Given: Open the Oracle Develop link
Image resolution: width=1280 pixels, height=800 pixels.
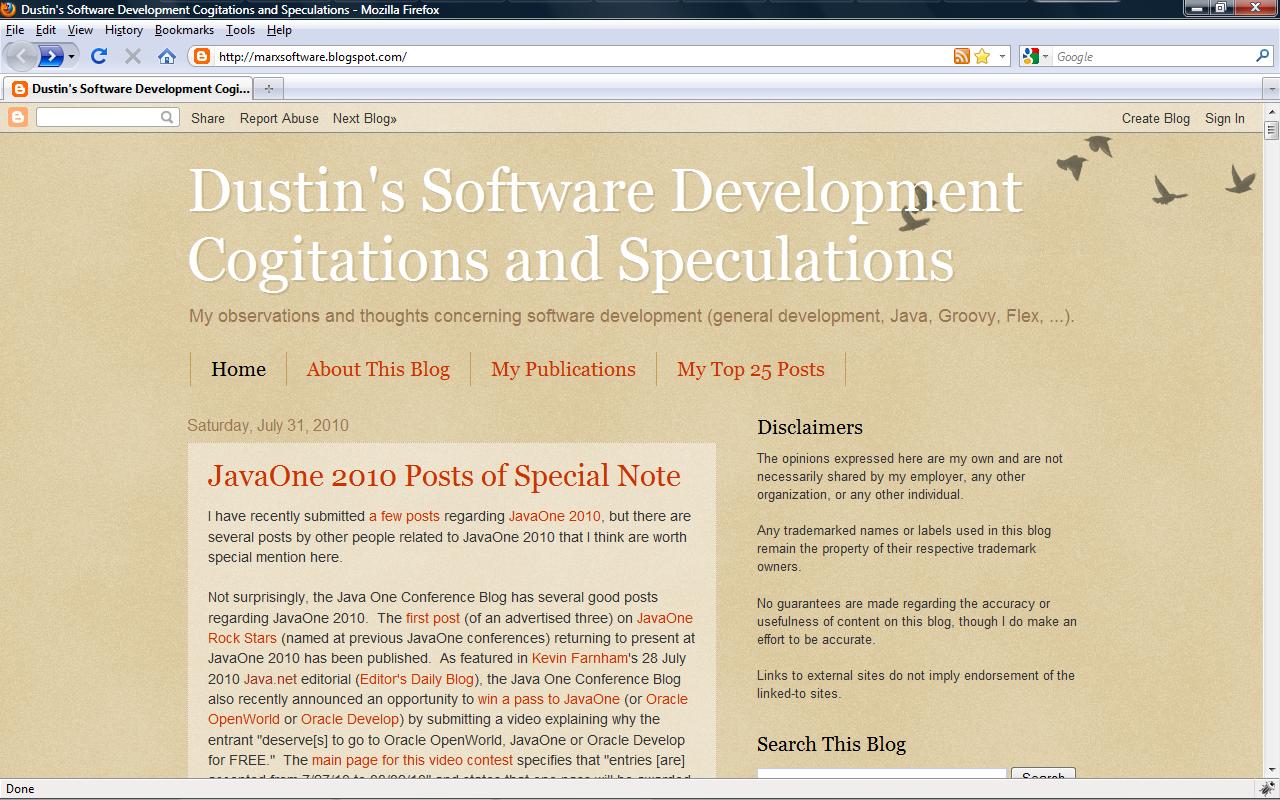Looking at the screenshot, I should 350,719.
